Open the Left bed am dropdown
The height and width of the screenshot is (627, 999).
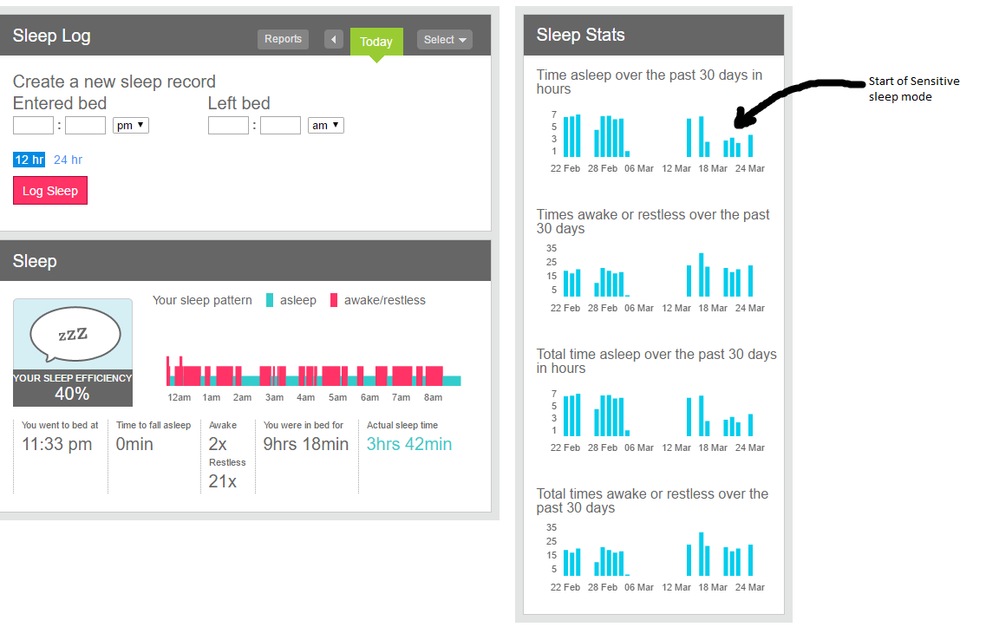click(326, 125)
